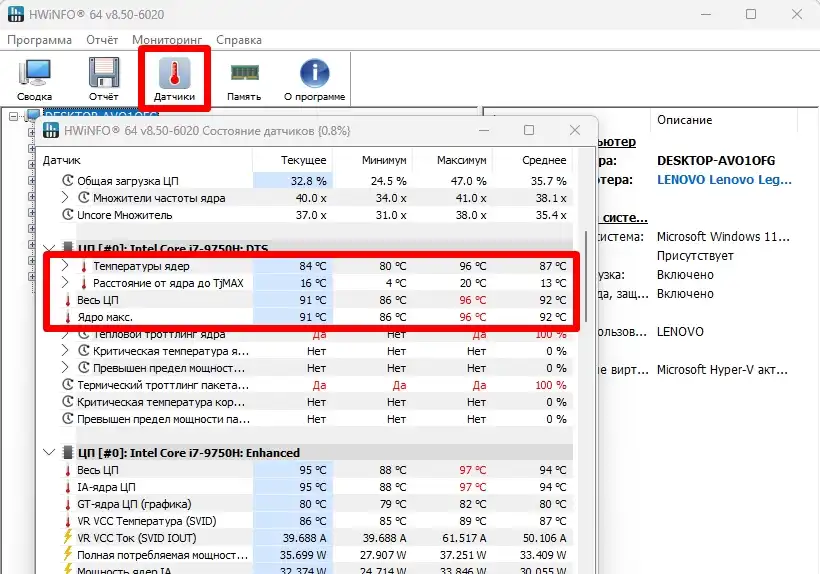Click the clock icon of Uncore Множитель
This screenshot has width=820, height=574.
[67, 214]
